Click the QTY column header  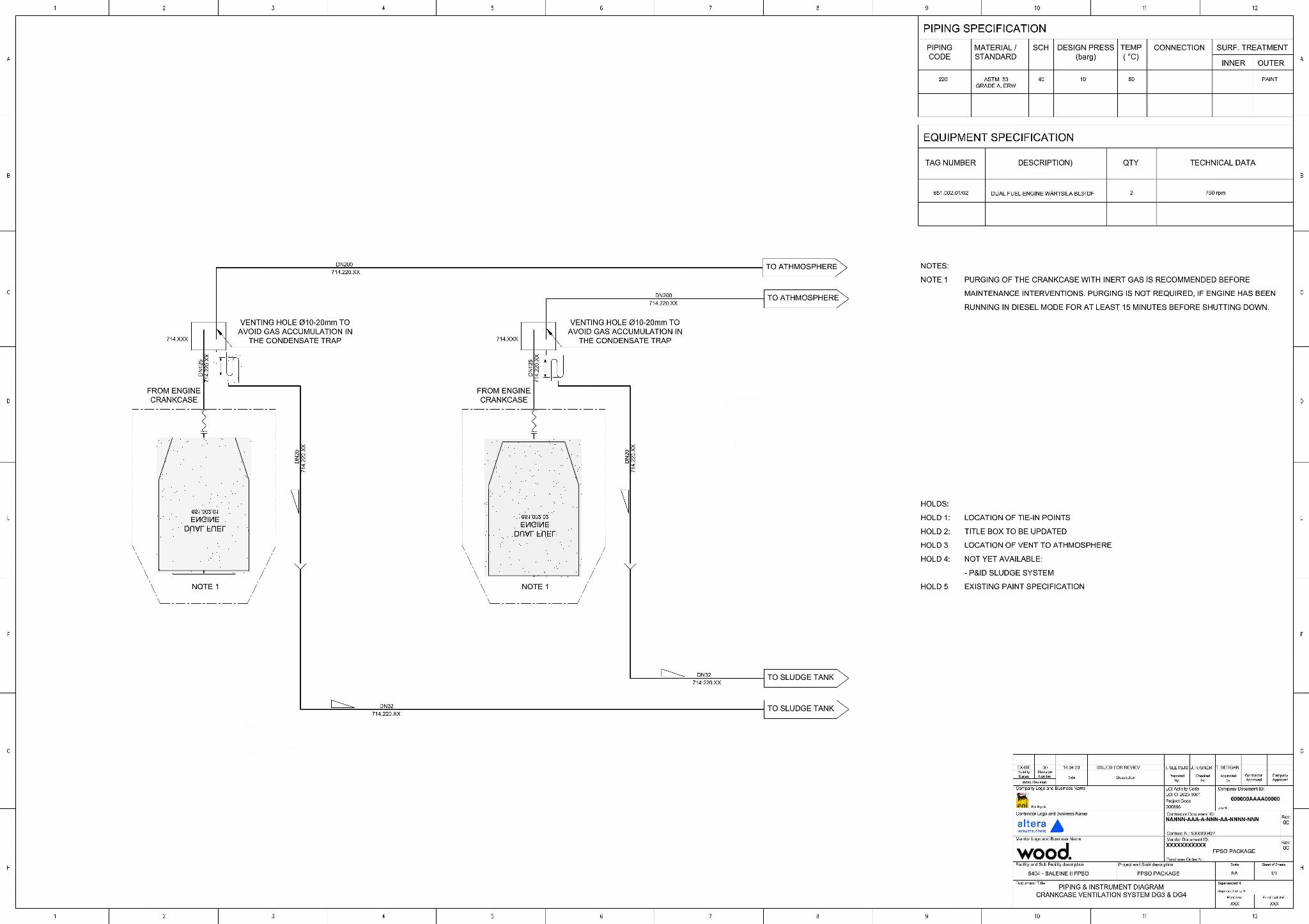point(1131,163)
